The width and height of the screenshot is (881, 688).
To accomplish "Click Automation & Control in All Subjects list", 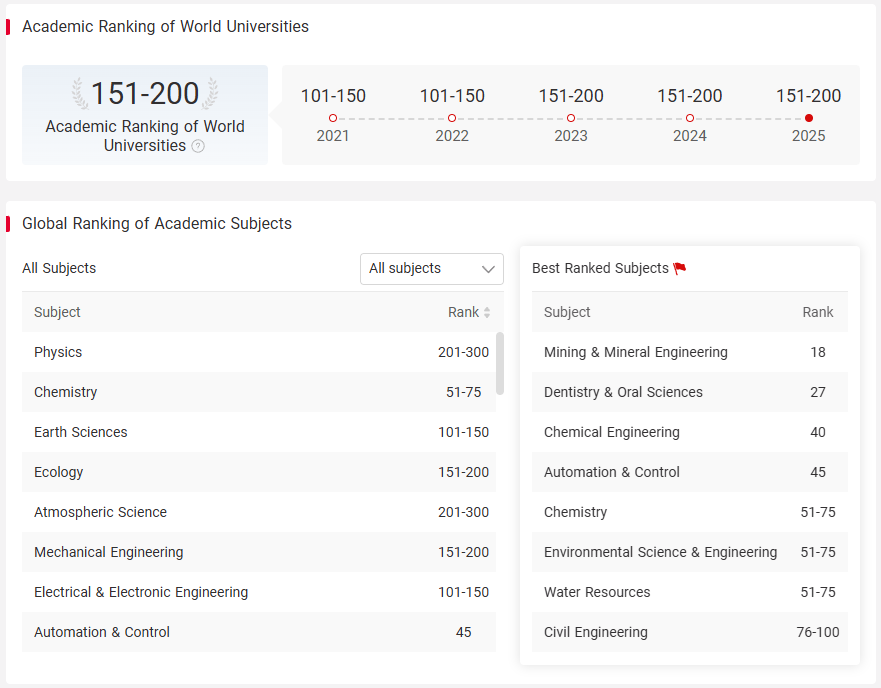I will (258, 632).
